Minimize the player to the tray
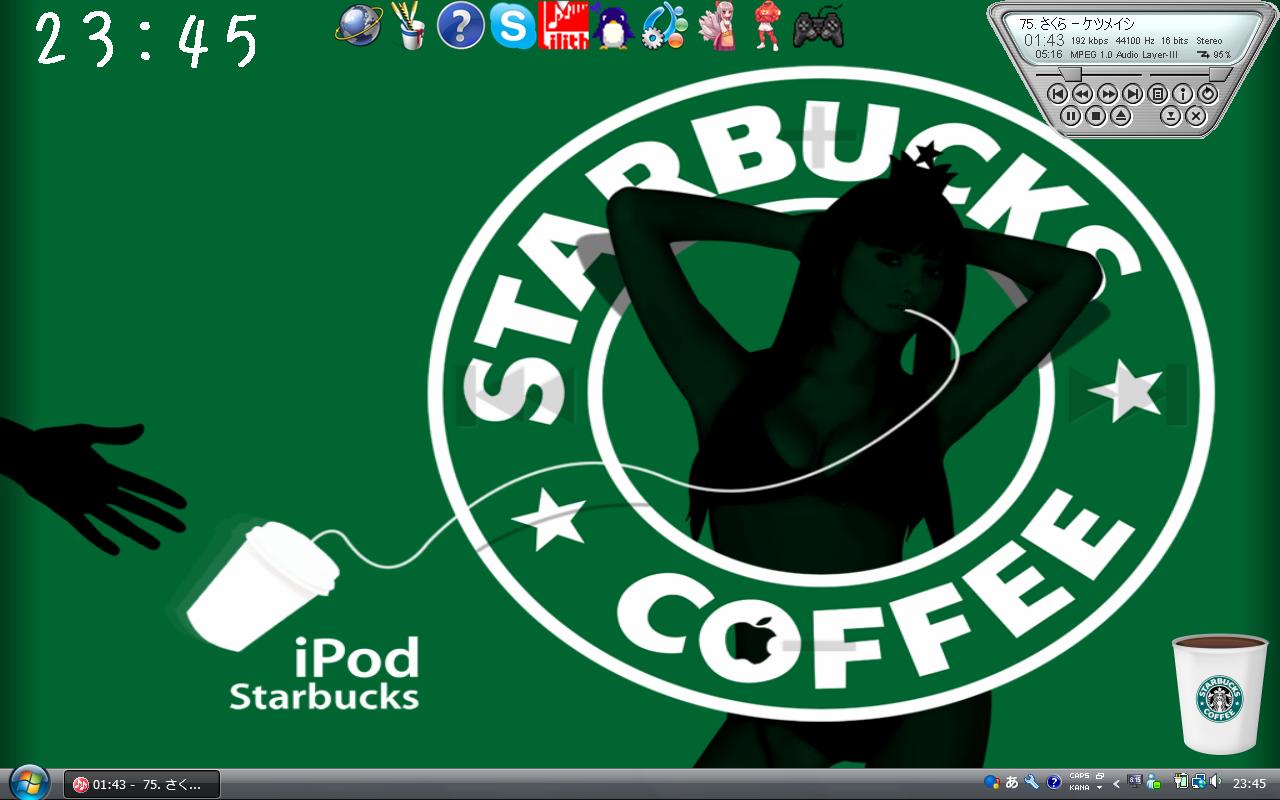The image size is (1280, 800). click(x=1170, y=116)
